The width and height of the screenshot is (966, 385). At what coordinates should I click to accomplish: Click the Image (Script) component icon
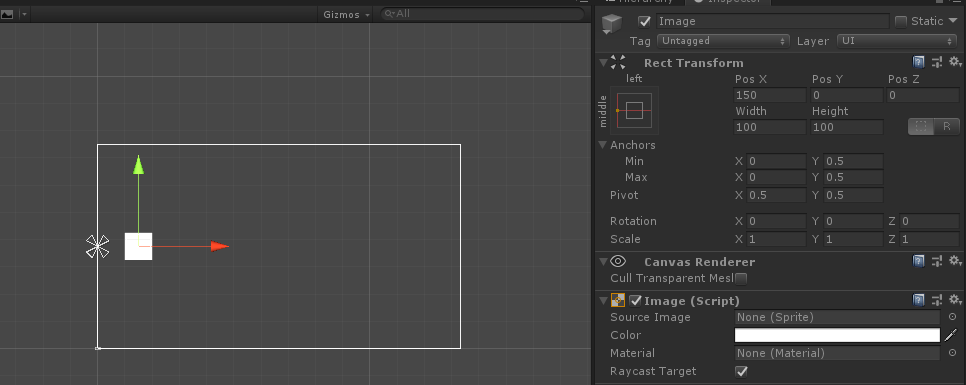pyautogui.click(x=618, y=300)
